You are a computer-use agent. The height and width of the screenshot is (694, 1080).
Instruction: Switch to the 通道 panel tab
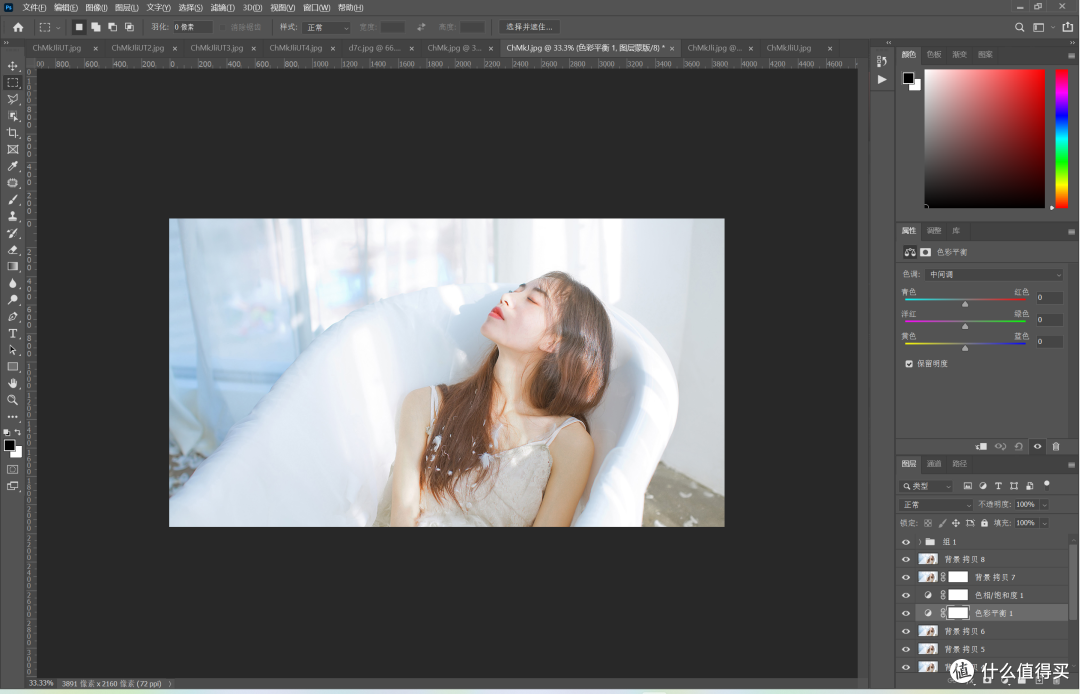tap(934, 463)
